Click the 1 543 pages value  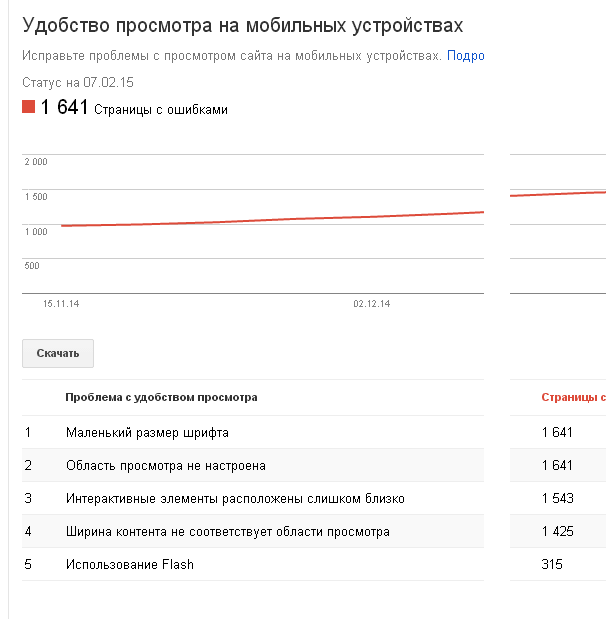point(557,498)
